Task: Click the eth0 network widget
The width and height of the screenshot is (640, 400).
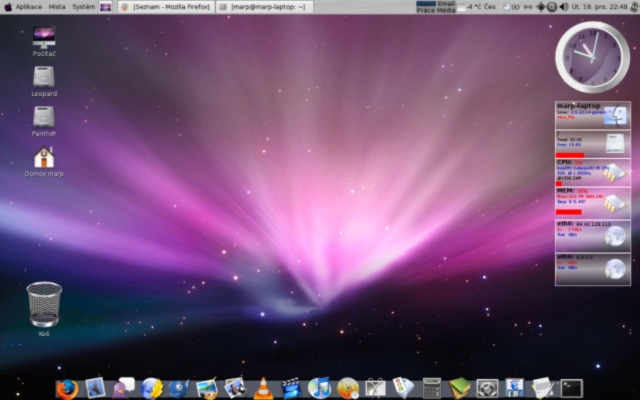Action: (593, 236)
